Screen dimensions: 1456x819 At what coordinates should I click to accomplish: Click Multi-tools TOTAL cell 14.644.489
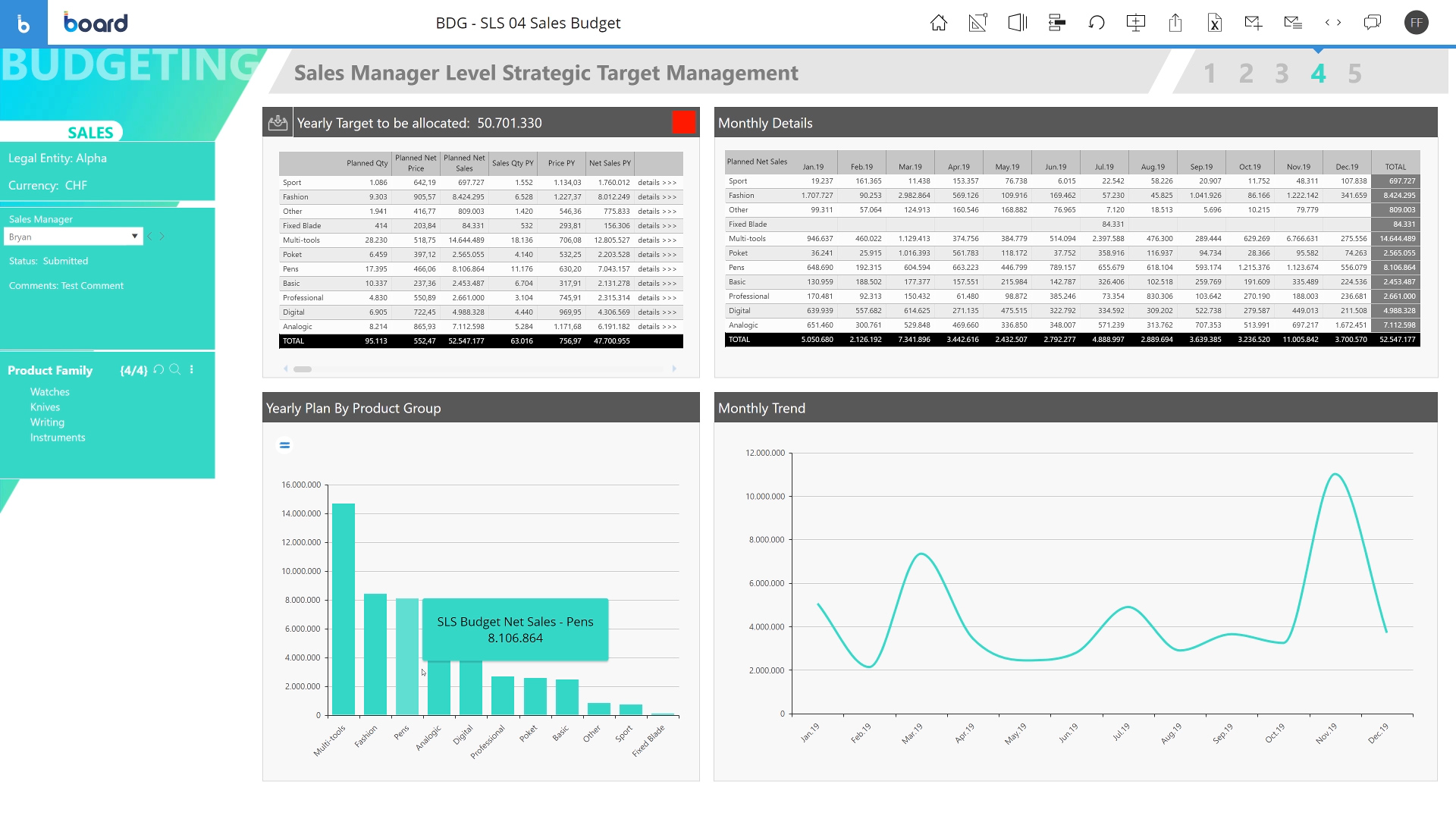(1397, 239)
